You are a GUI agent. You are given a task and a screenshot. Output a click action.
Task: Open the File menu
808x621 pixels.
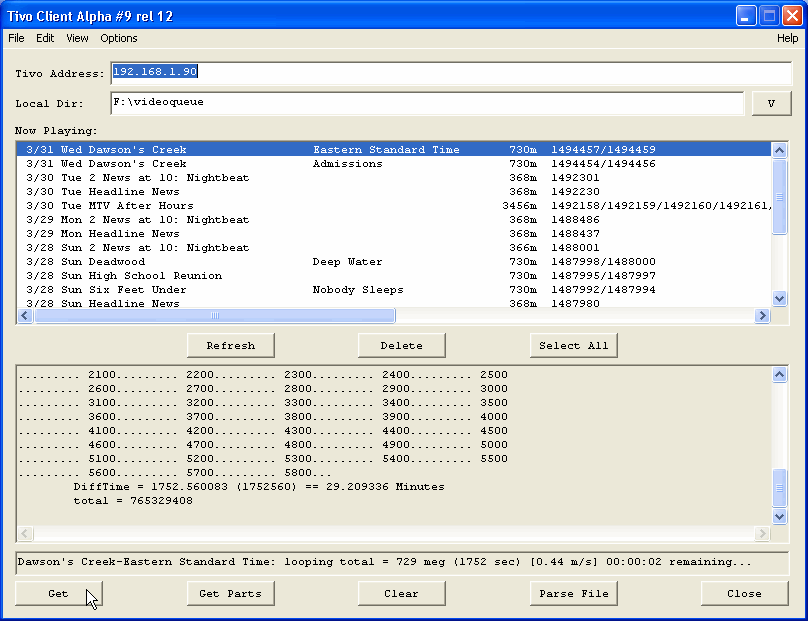pyautogui.click(x=16, y=38)
